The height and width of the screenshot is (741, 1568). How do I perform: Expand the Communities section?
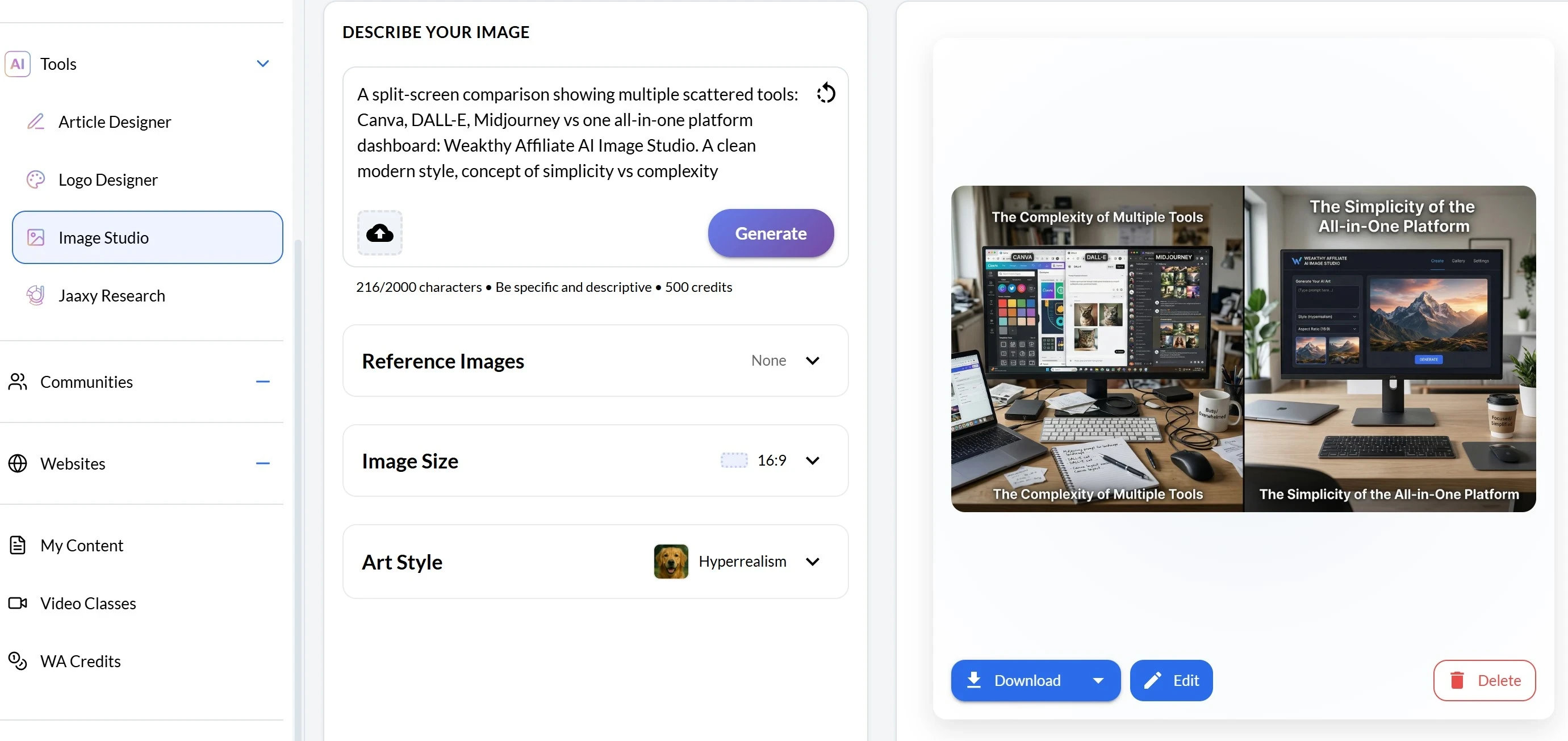pos(262,382)
